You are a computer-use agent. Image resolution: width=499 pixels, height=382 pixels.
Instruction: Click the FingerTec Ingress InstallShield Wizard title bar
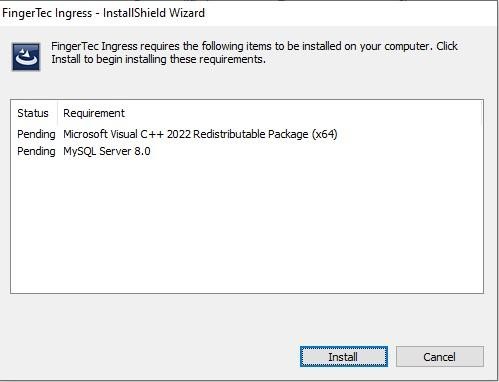(248, 13)
